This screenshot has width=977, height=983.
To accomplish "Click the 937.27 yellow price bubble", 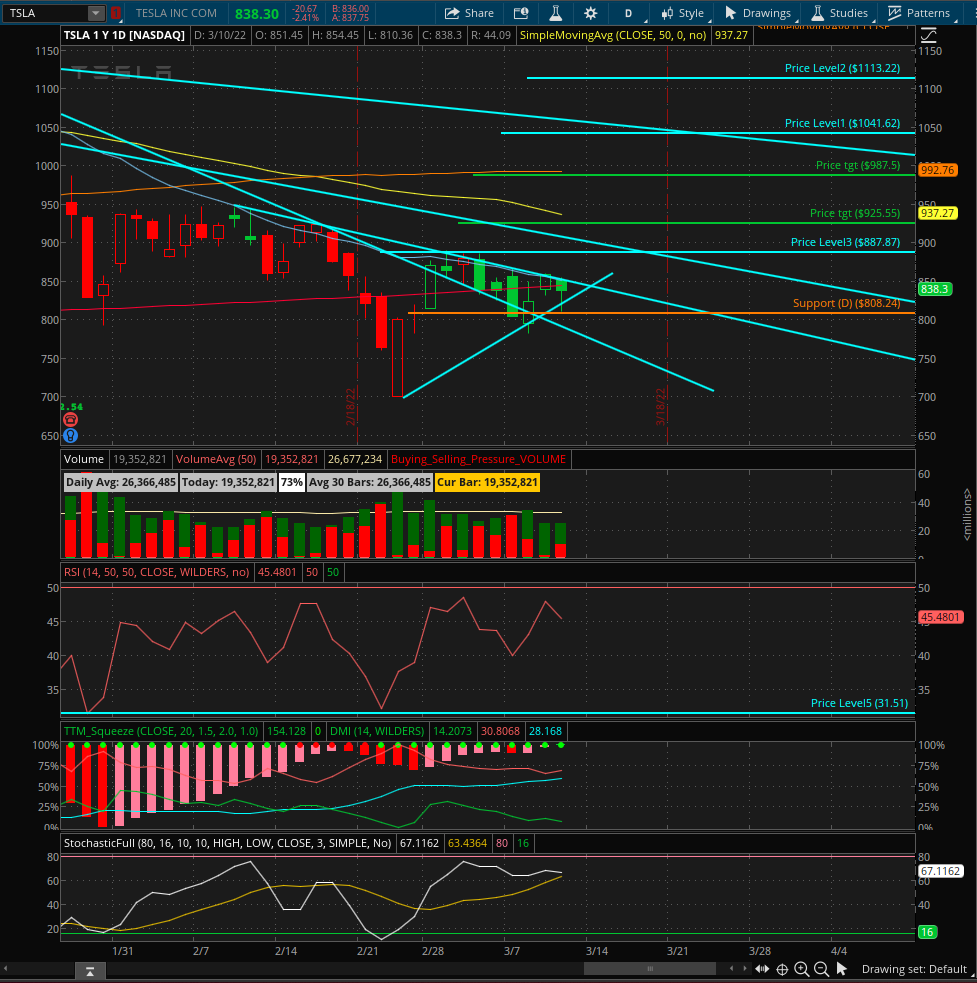I will tap(937, 213).
